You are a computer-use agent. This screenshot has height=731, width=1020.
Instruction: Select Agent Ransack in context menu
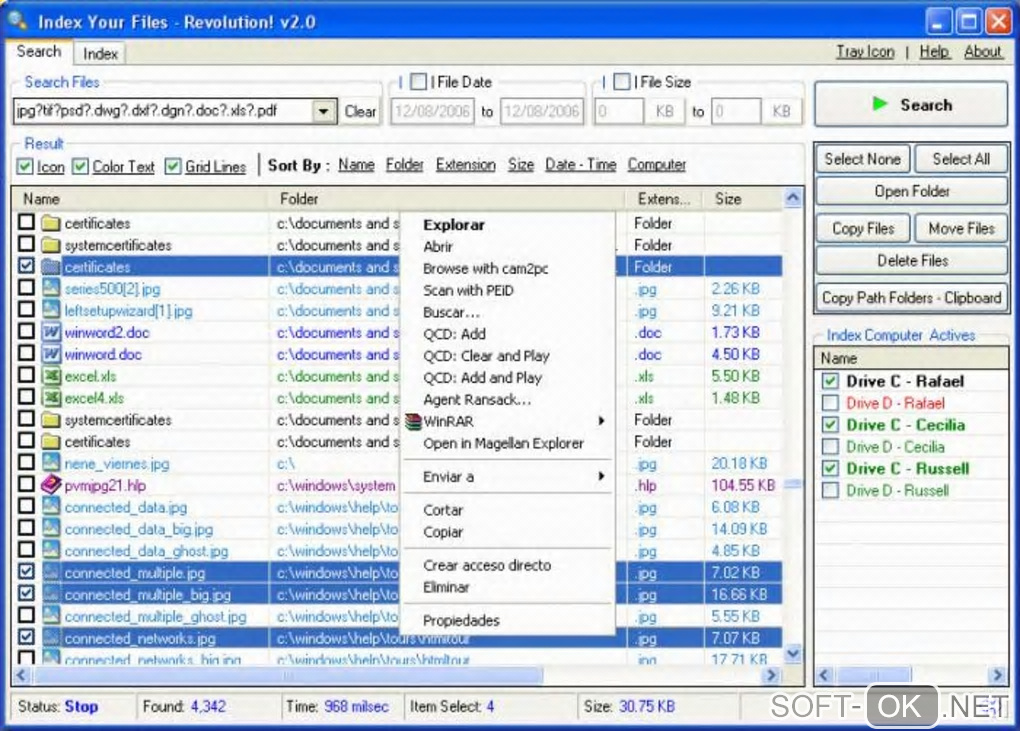tap(477, 399)
